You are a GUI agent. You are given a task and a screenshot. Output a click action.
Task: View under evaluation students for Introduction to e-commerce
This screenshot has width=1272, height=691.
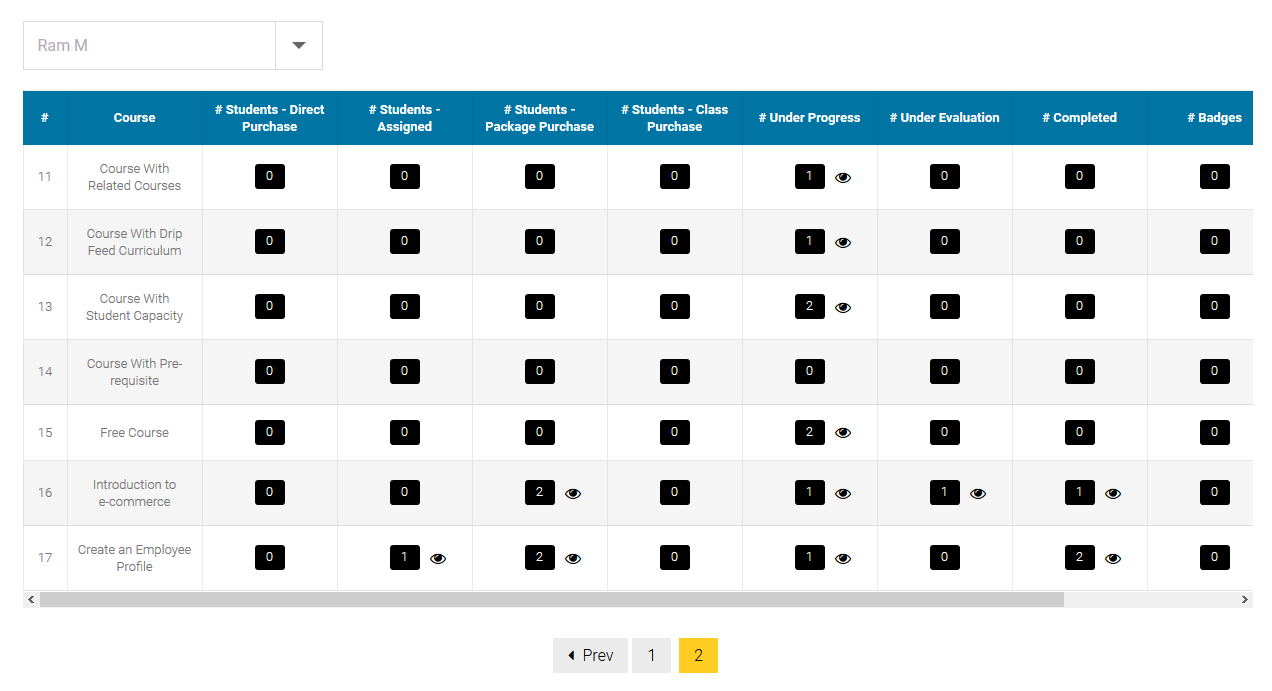coord(978,493)
